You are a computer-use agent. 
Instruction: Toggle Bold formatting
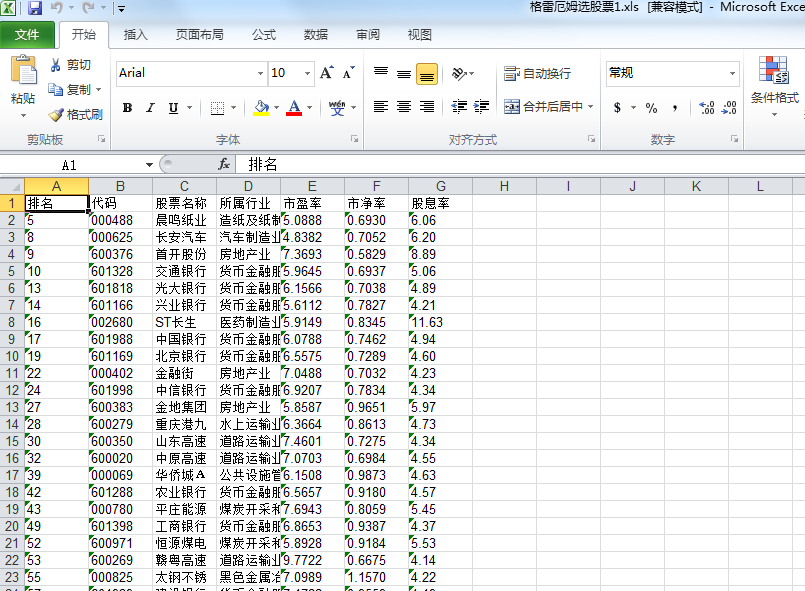[x=127, y=108]
